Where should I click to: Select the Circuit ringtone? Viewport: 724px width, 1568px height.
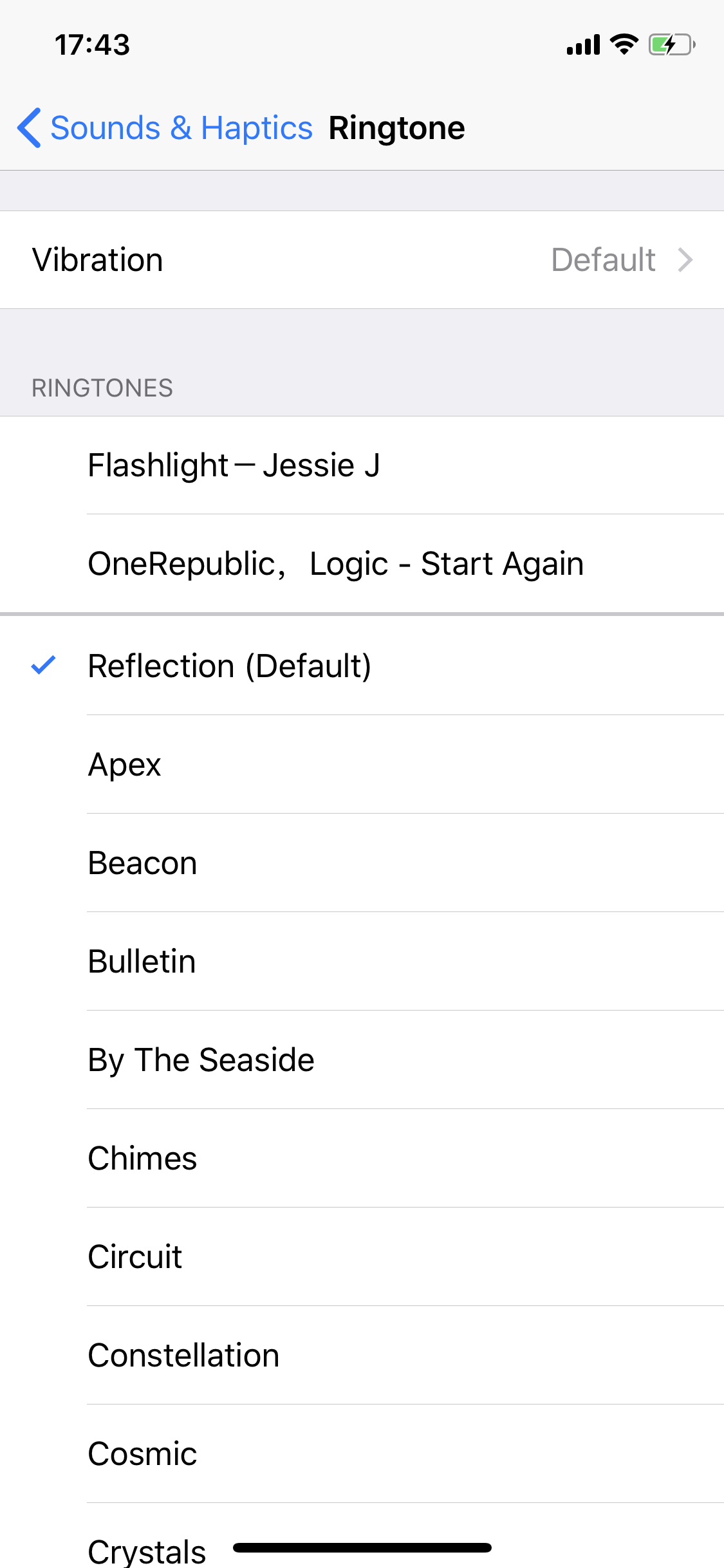coord(362,1257)
